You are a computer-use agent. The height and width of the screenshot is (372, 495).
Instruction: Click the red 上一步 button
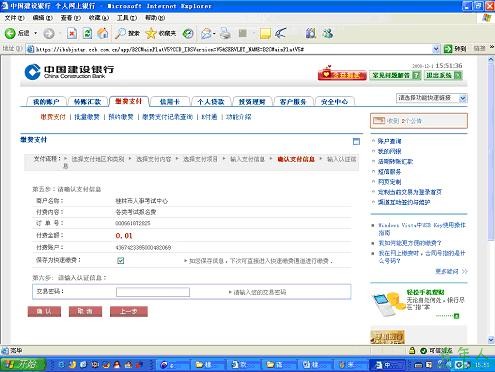(129, 311)
